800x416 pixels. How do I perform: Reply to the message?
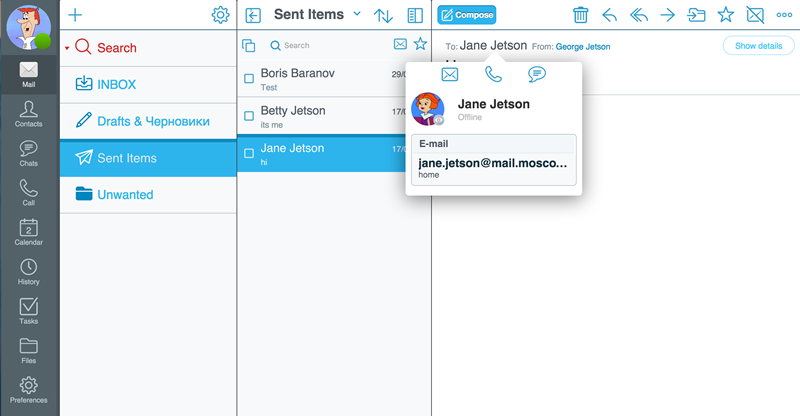610,15
